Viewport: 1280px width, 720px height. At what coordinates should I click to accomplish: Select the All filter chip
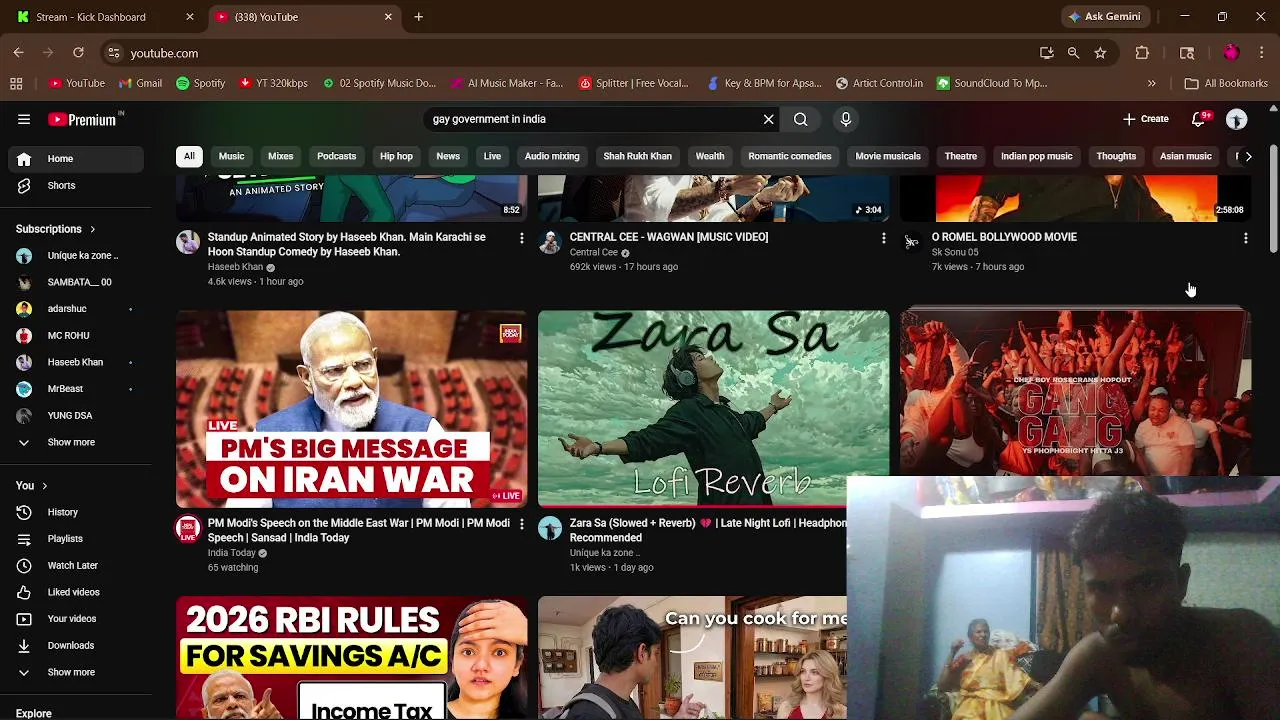pyautogui.click(x=189, y=156)
